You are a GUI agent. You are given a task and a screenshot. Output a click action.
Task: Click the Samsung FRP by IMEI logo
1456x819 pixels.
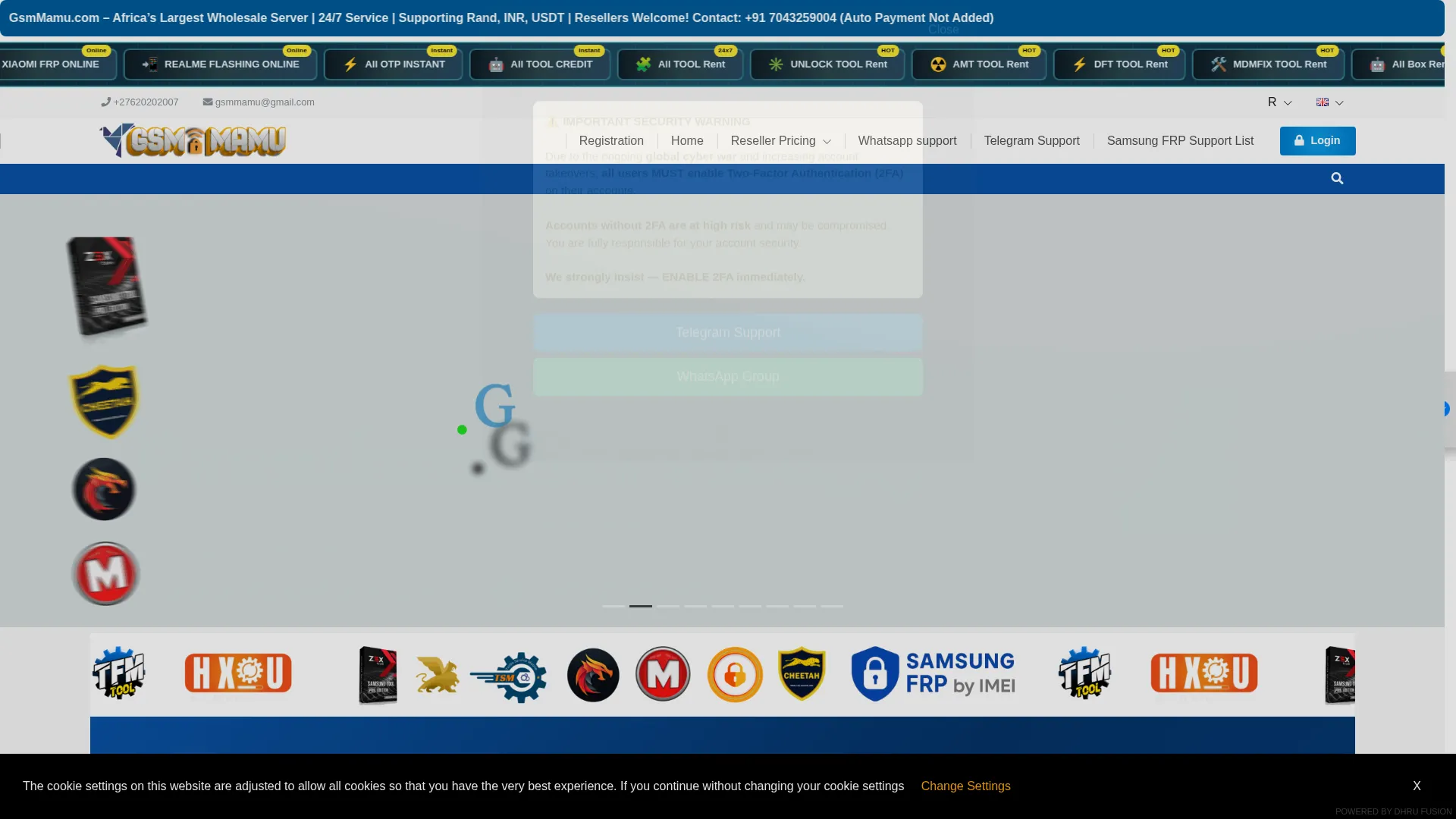[933, 673]
